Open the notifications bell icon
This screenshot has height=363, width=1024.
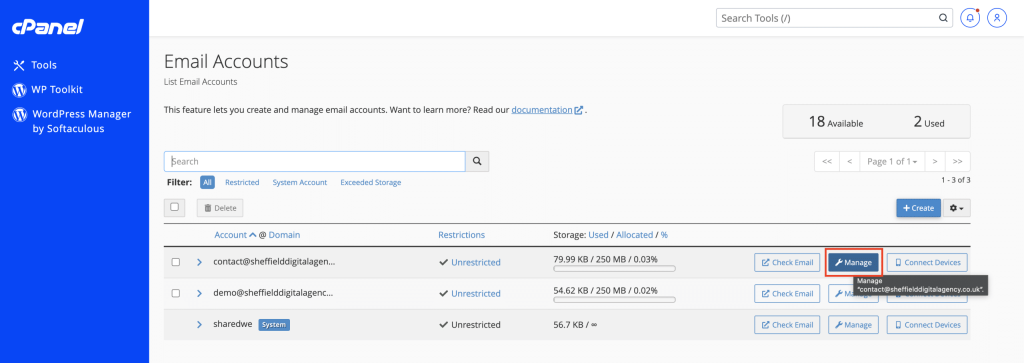coord(970,18)
